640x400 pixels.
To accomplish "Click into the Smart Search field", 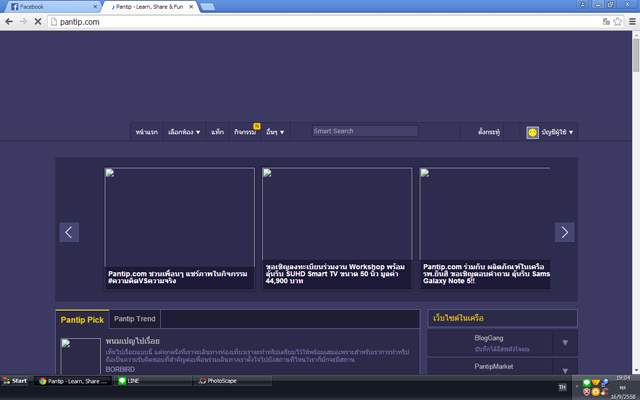I will pos(365,131).
